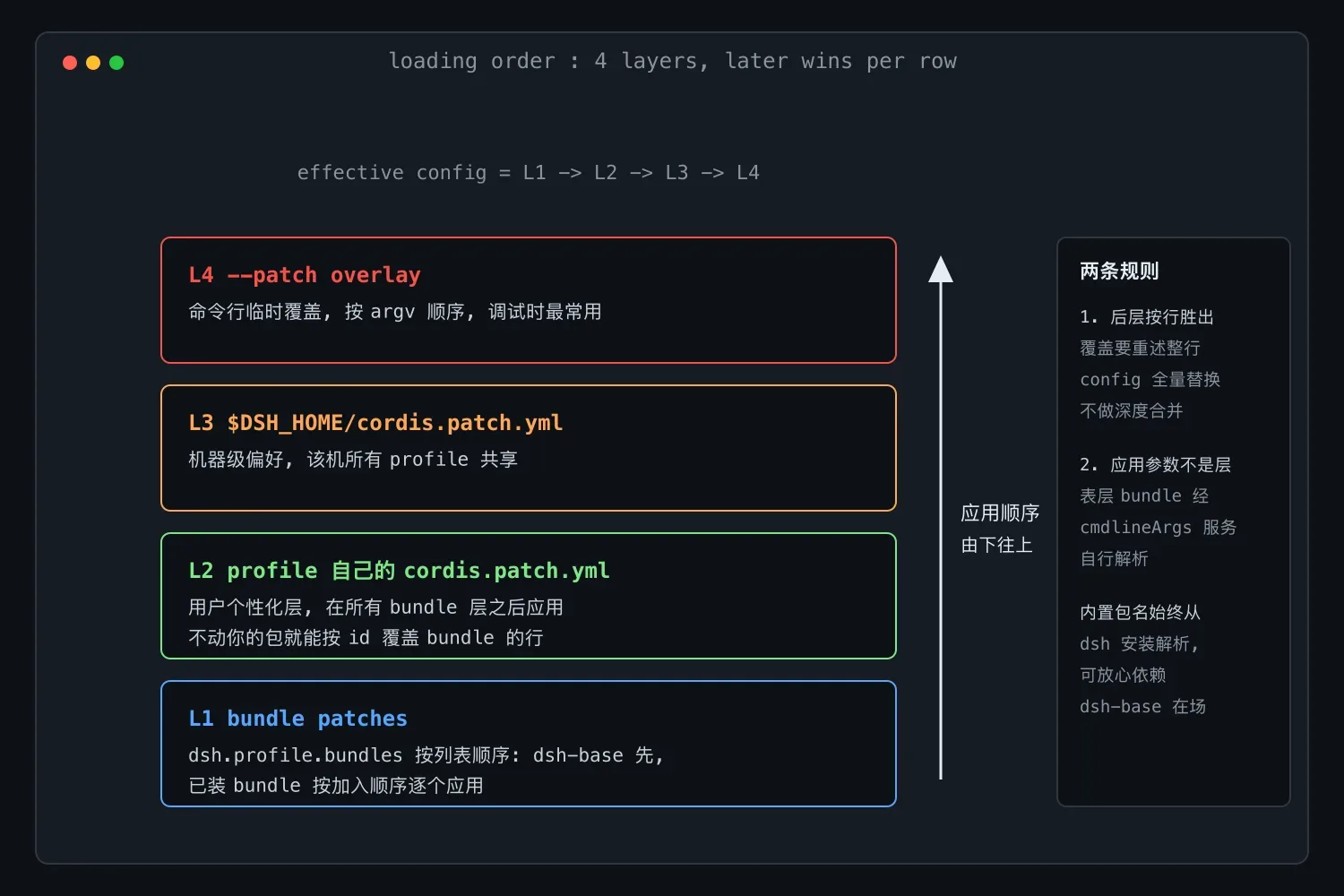Image resolution: width=1344 pixels, height=896 pixels.
Task: Click the L2 profile cordis.patch.yml heading
Action: (x=399, y=571)
